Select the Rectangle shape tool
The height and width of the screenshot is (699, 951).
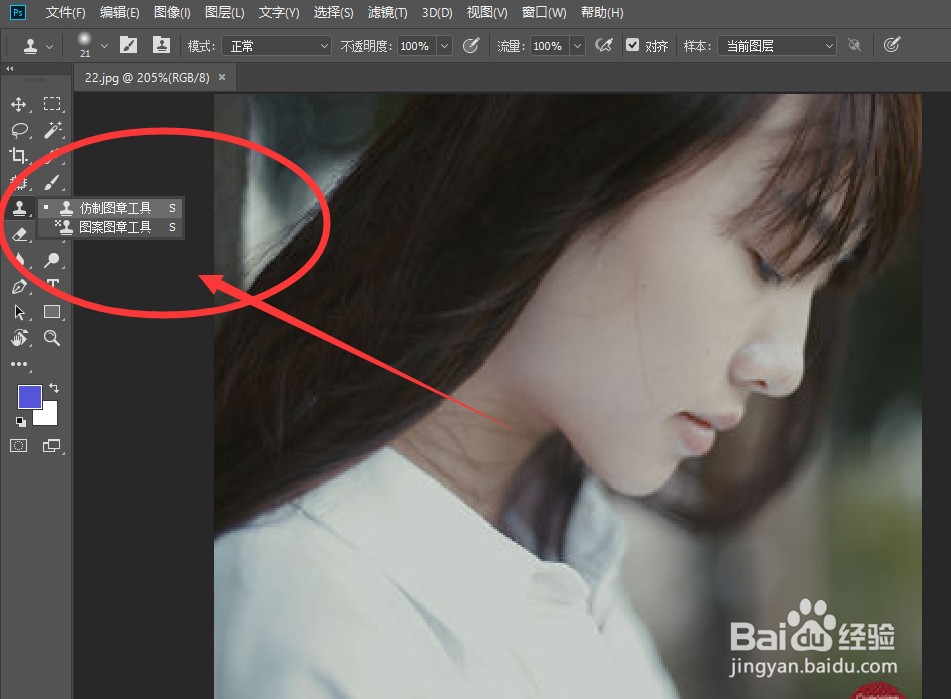click(x=52, y=312)
